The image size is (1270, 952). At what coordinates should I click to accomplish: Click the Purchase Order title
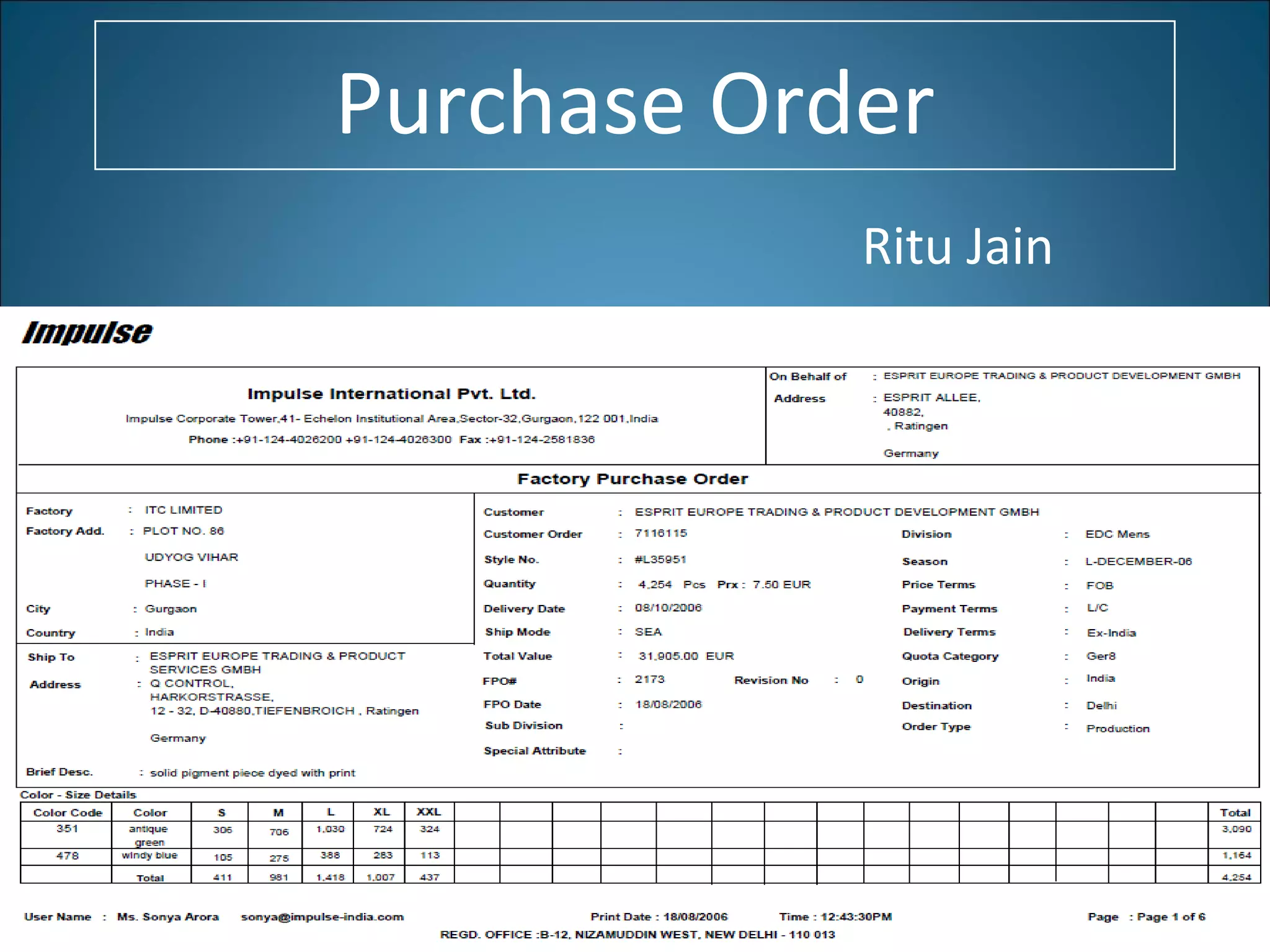click(x=635, y=102)
